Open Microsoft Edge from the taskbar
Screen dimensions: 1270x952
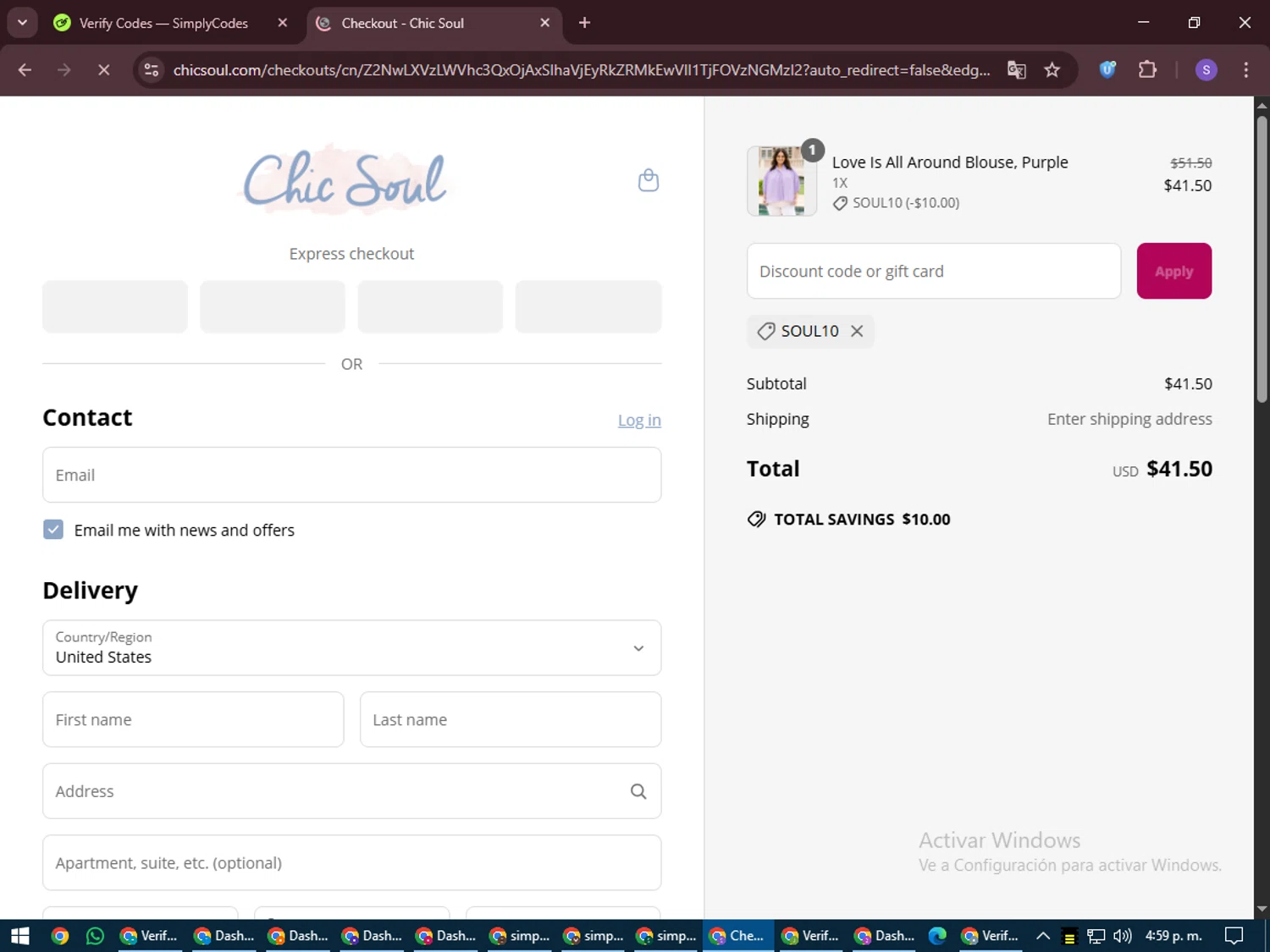[937, 936]
